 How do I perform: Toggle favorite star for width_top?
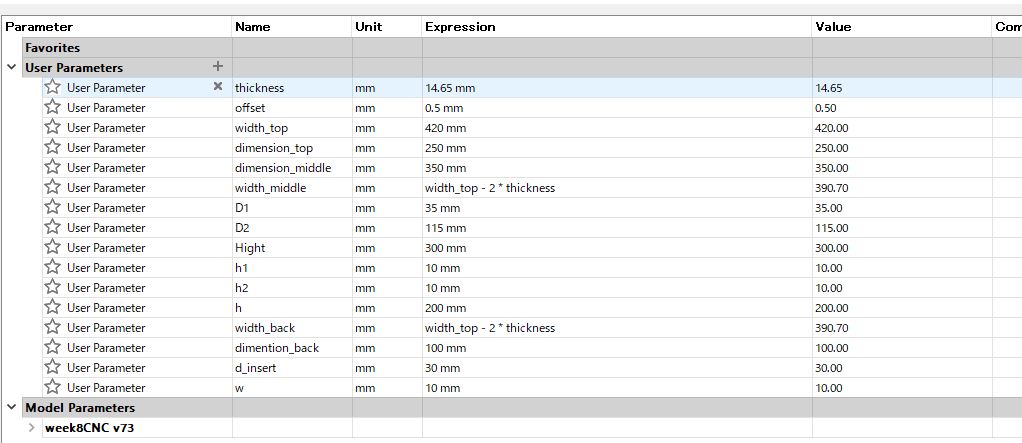coord(53,128)
